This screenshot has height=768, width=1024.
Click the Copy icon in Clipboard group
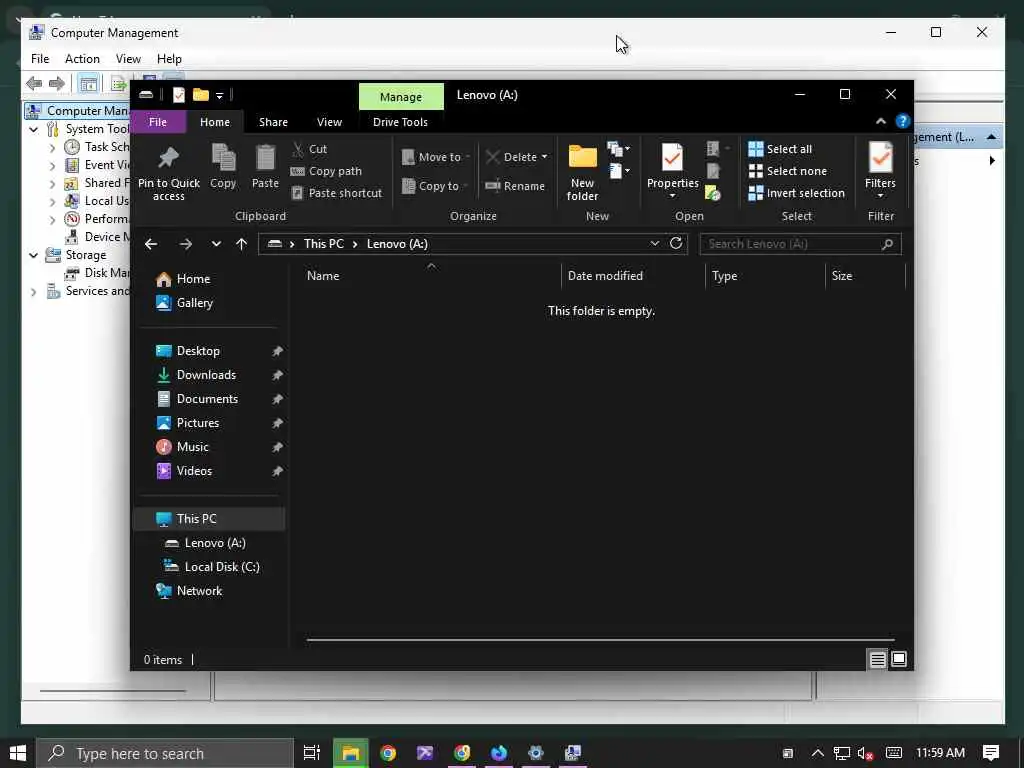click(x=223, y=158)
